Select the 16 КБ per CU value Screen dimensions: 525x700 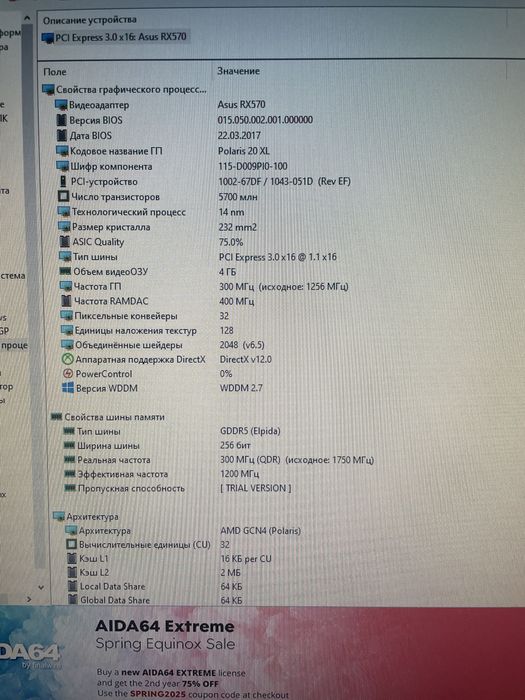pos(246,558)
